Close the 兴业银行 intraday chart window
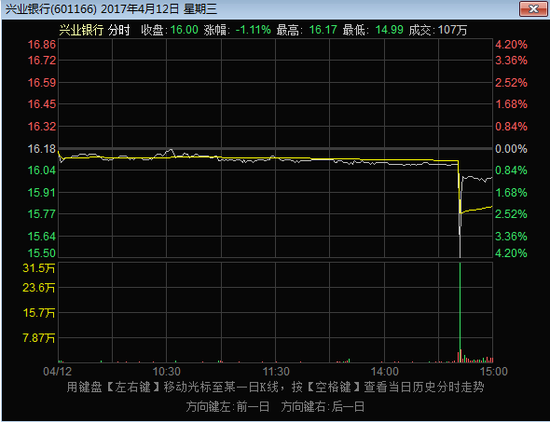550x422 pixels. (x=533, y=9)
